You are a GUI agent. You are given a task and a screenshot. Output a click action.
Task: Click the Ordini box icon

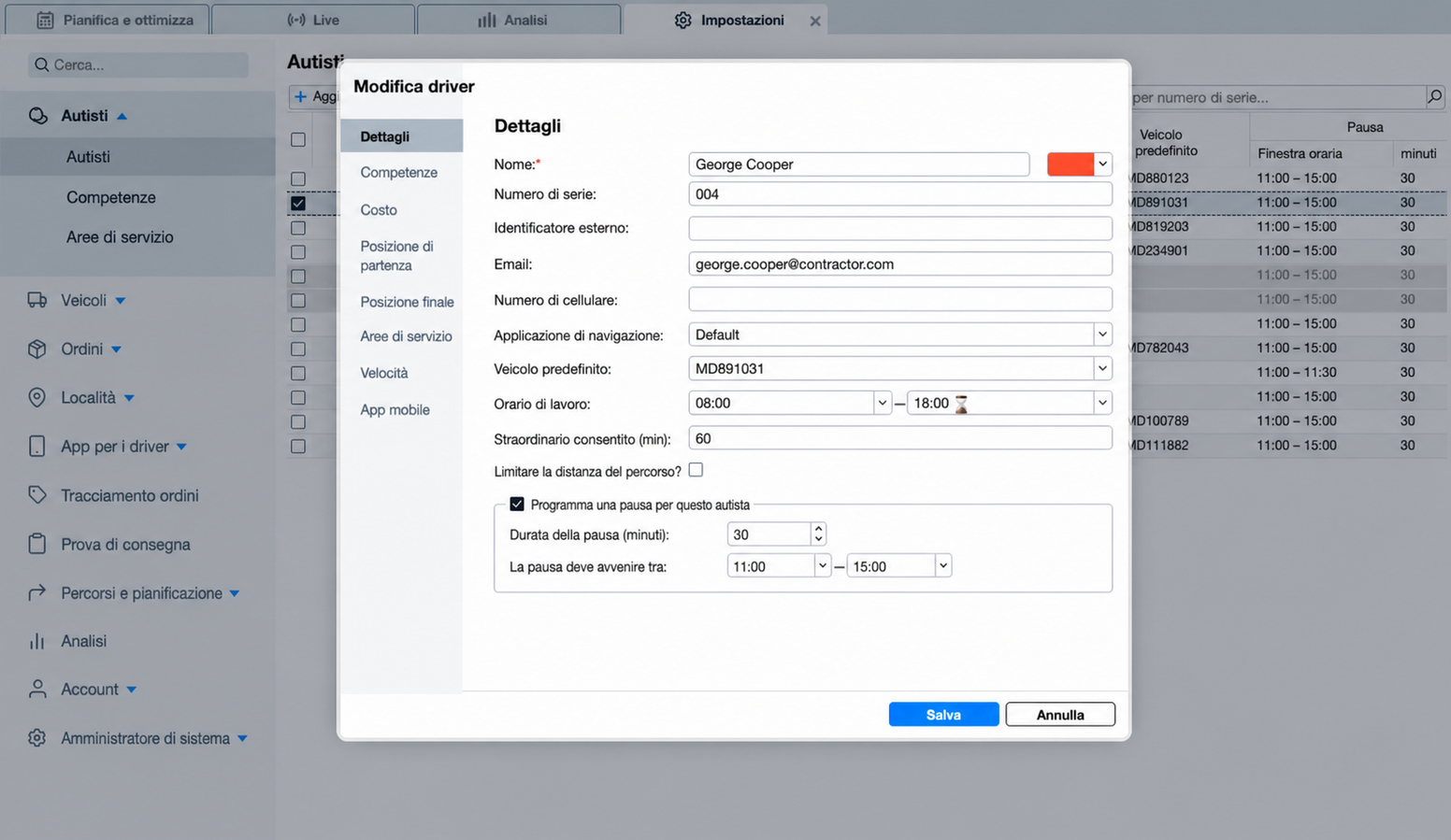tap(37, 349)
